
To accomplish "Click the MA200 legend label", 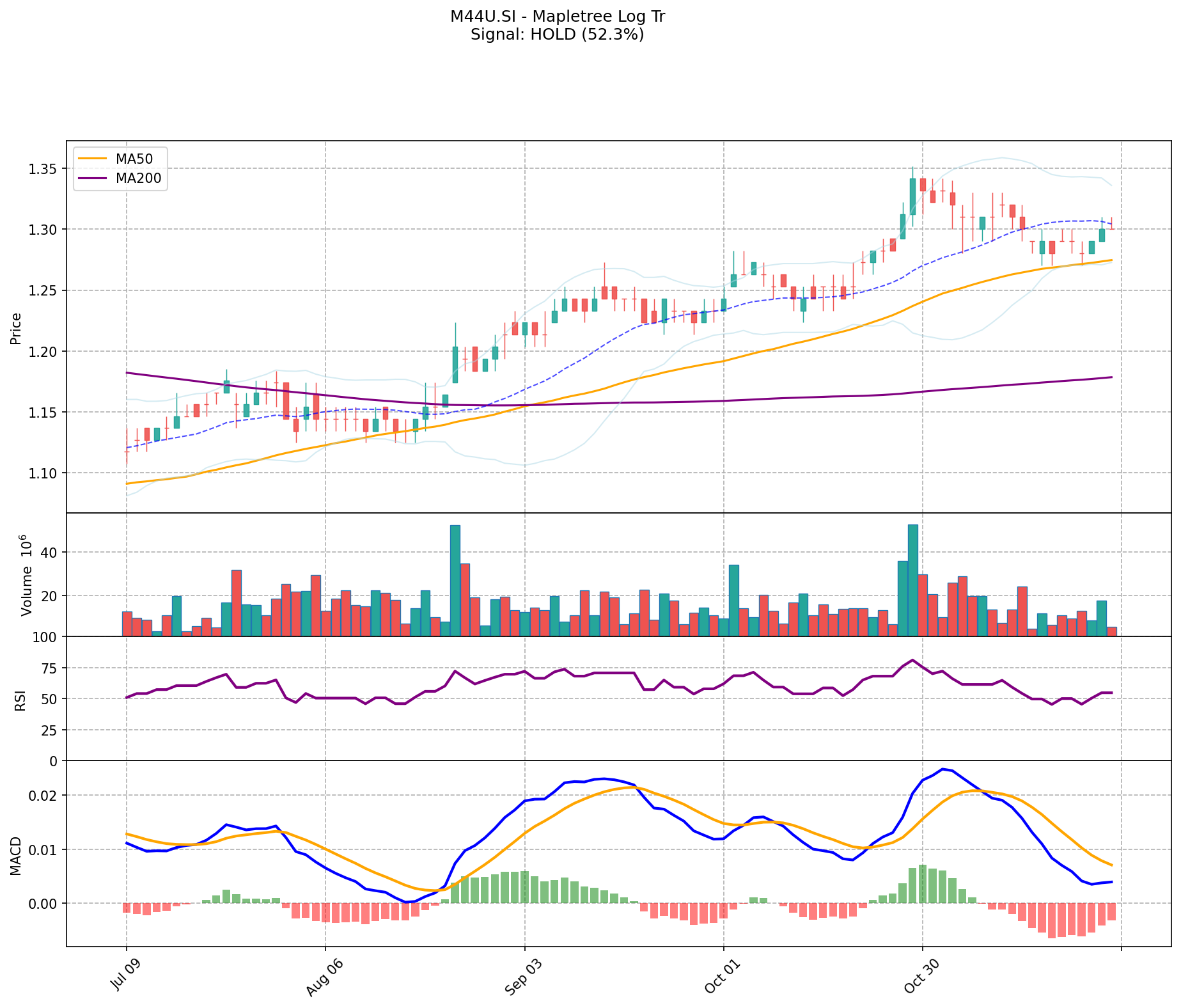I will (x=137, y=178).
